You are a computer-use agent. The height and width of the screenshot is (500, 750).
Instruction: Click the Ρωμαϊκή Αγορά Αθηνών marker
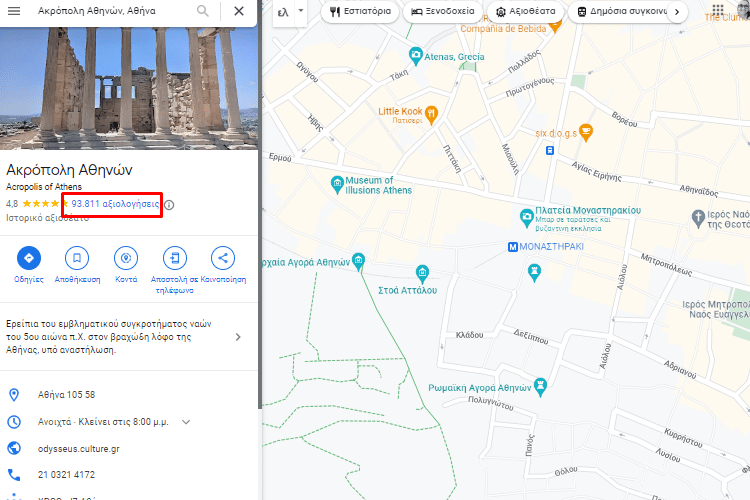pyautogui.click(x=540, y=386)
